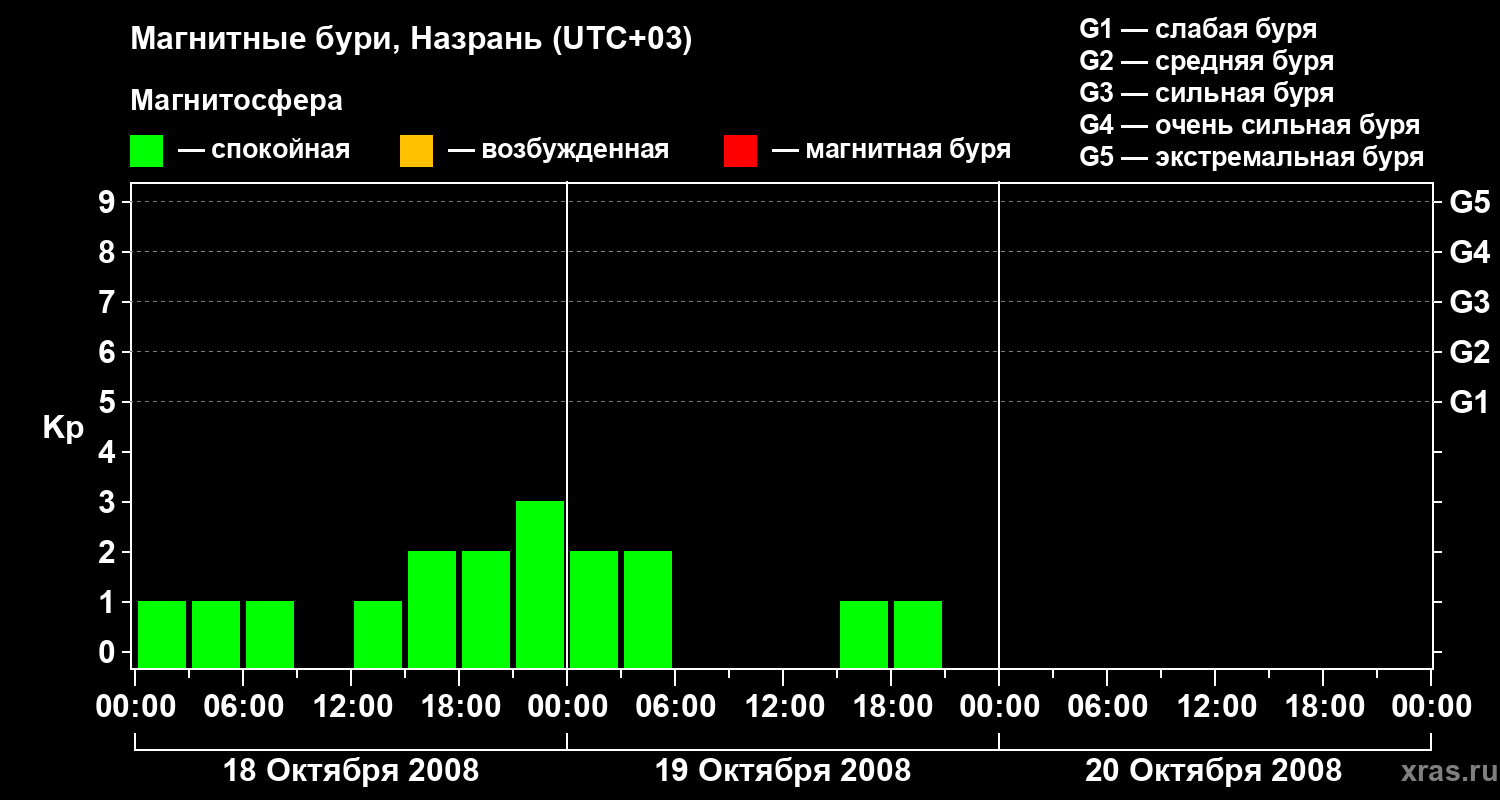Image resolution: width=1500 pixels, height=800 pixels.
Task: Click the Kp 1 bar for 15:00–18:00 on 19 October
Action: click(864, 634)
